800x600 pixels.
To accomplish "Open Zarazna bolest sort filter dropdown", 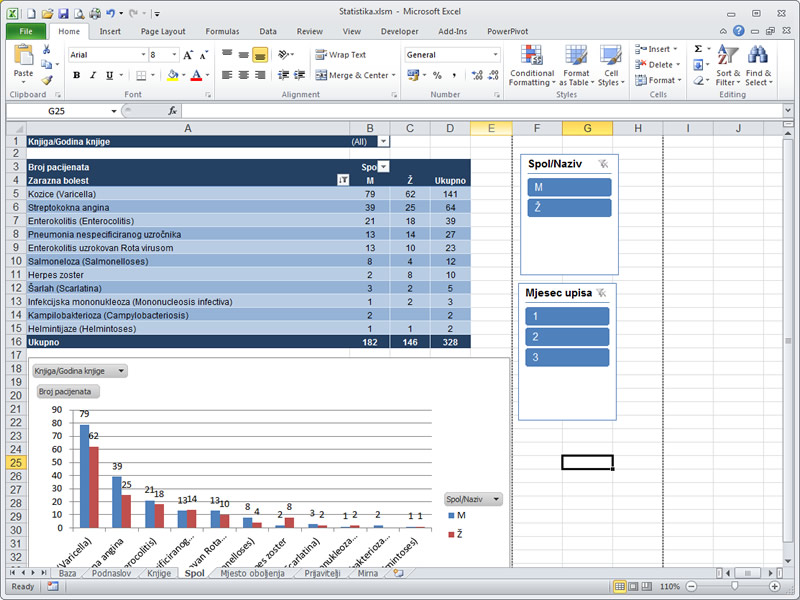I will tap(343, 180).
